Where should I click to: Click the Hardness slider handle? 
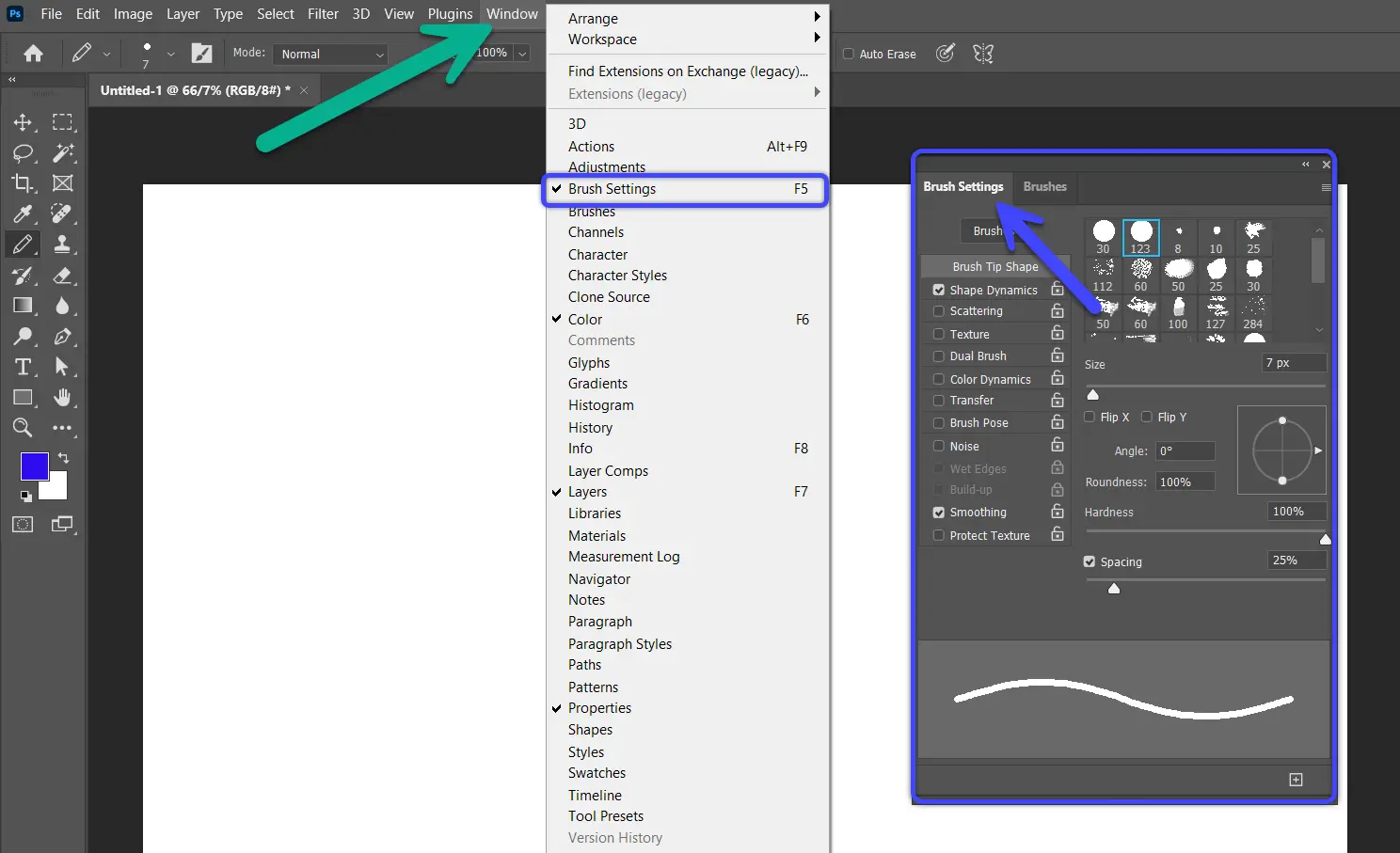tap(1326, 540)
